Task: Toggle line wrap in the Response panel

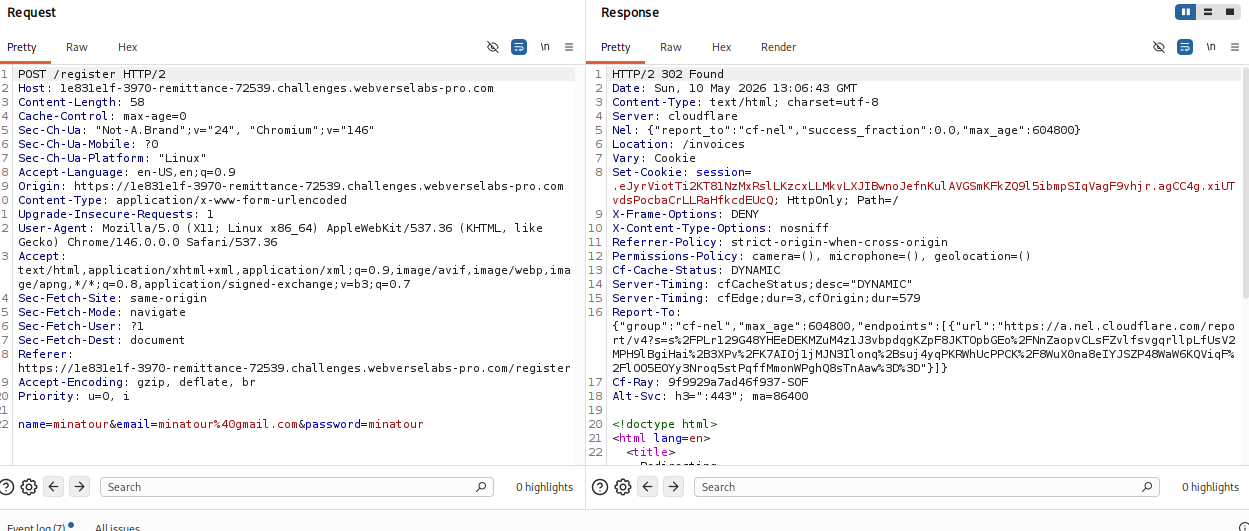Action: (x=1185, y=47)
